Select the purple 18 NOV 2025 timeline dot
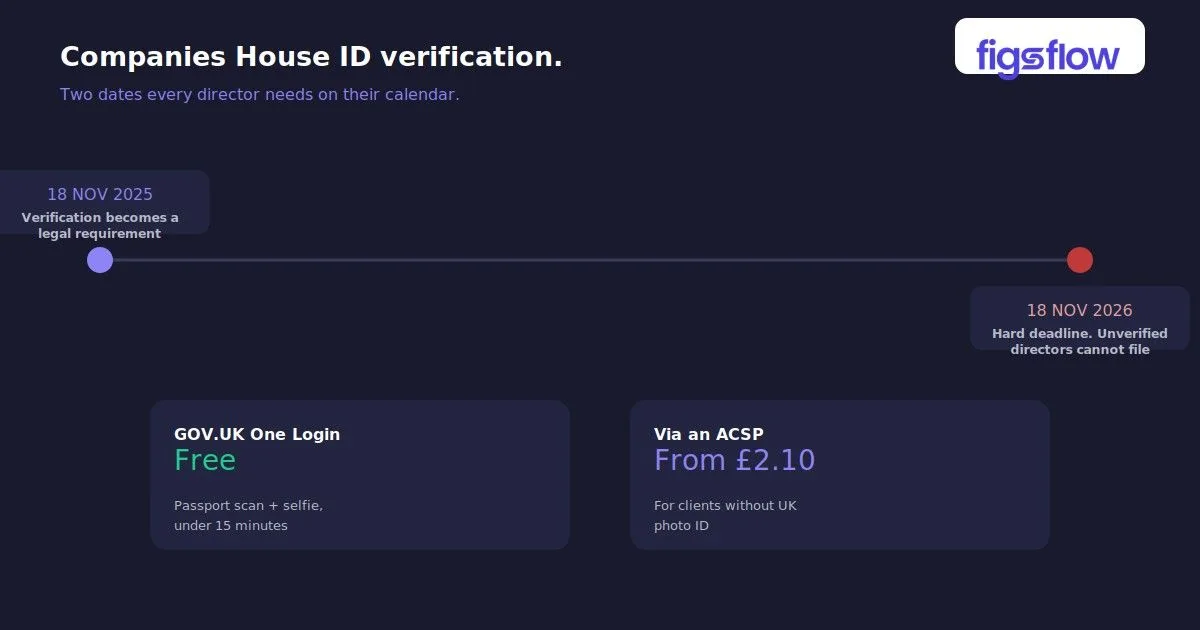 100,260
